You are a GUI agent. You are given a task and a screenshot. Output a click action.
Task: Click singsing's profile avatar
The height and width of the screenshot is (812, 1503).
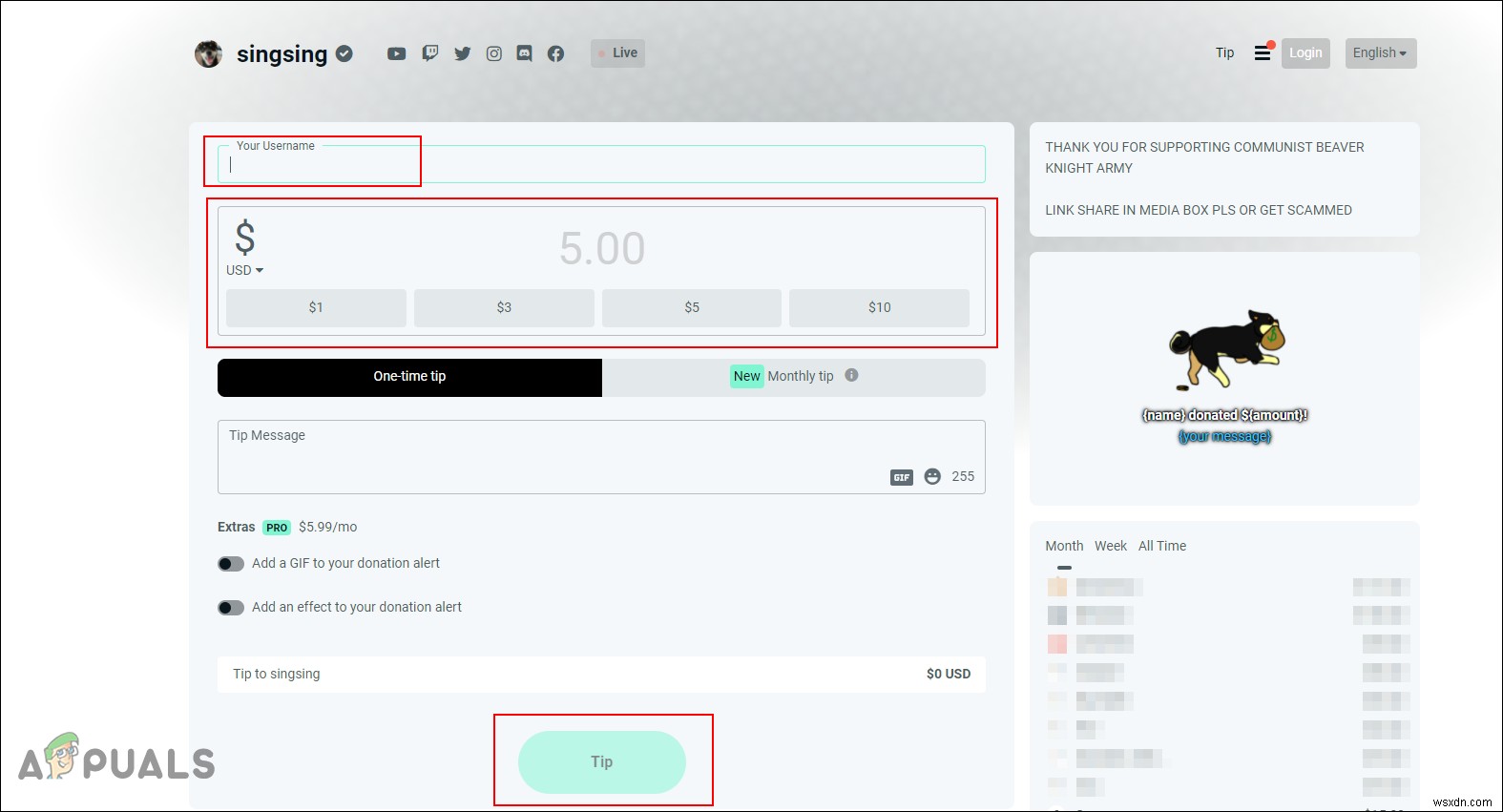(x=208, y=53)
